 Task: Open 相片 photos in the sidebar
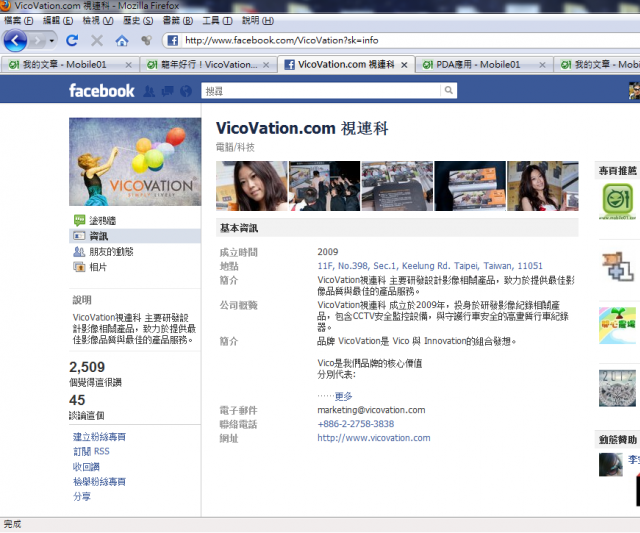coord(98,267)
